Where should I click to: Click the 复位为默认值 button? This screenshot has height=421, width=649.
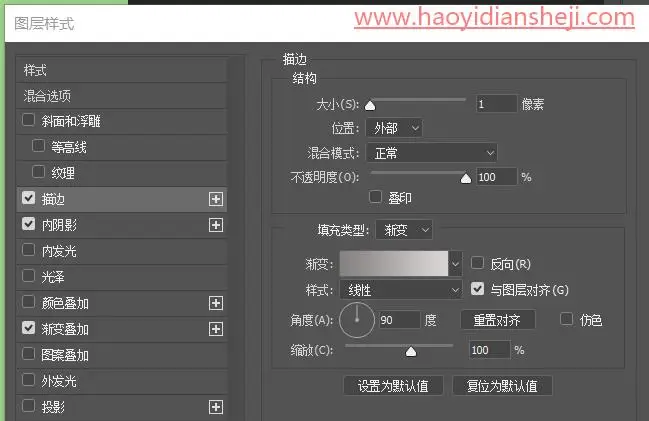502,386
